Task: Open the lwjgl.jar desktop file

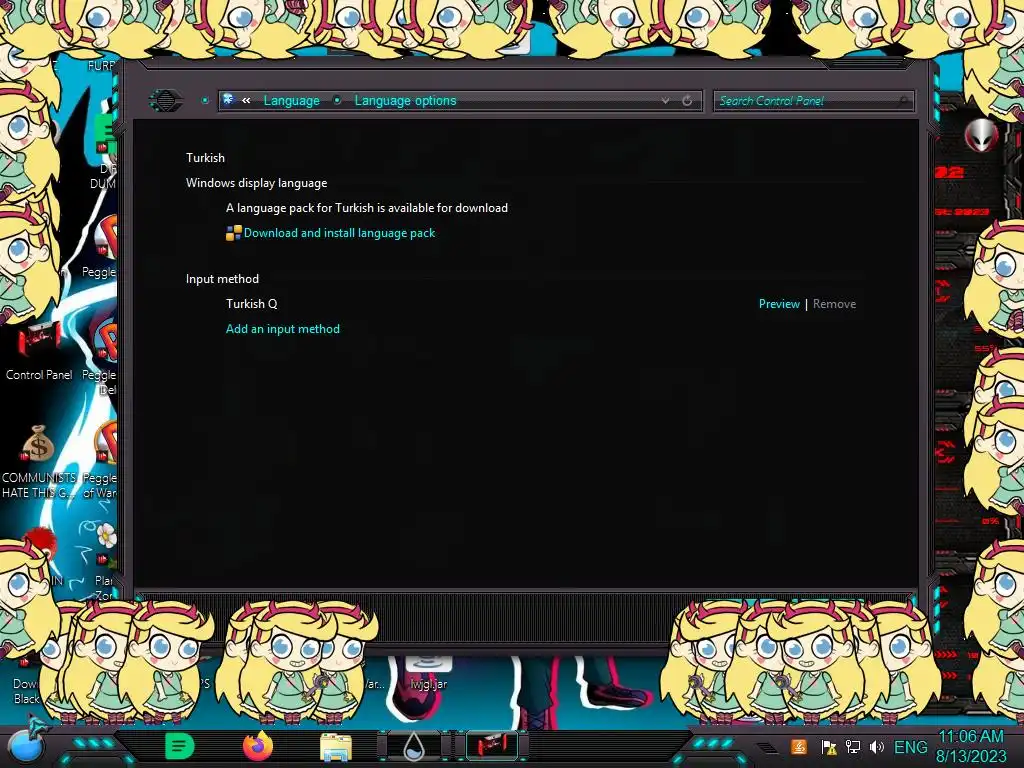Action: click(428, 673)
